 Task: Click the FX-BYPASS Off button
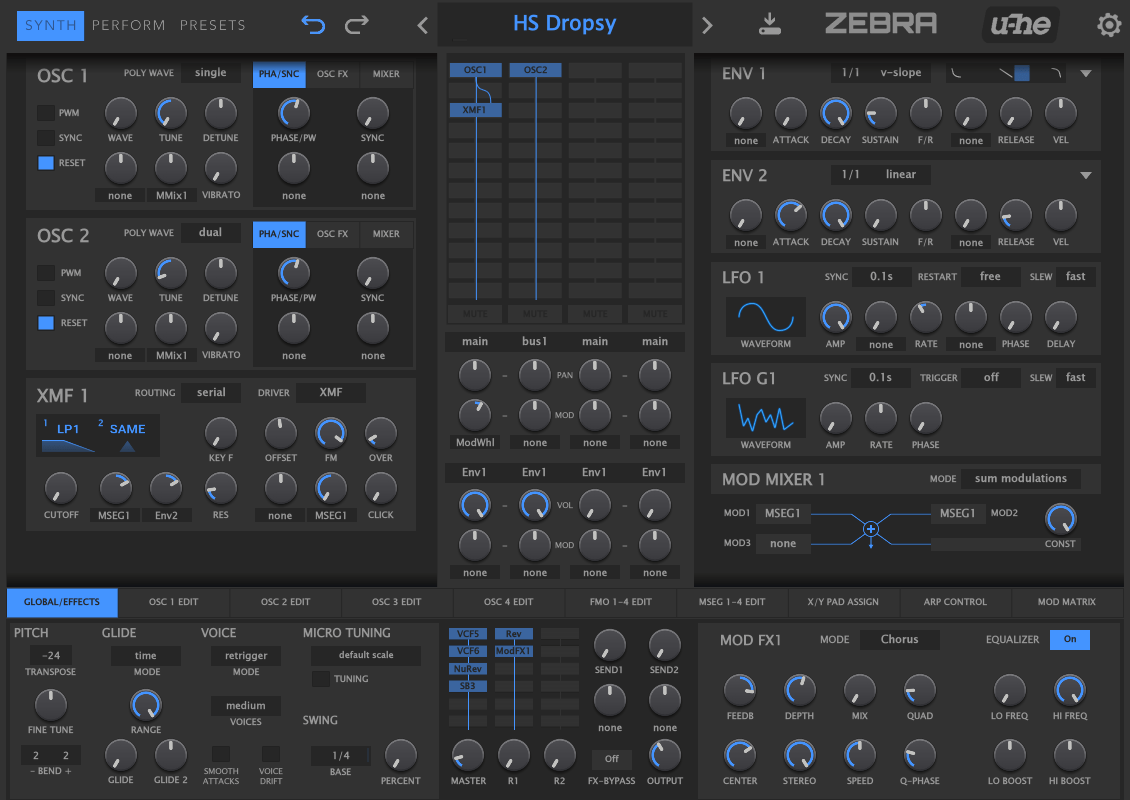[611, 759]
